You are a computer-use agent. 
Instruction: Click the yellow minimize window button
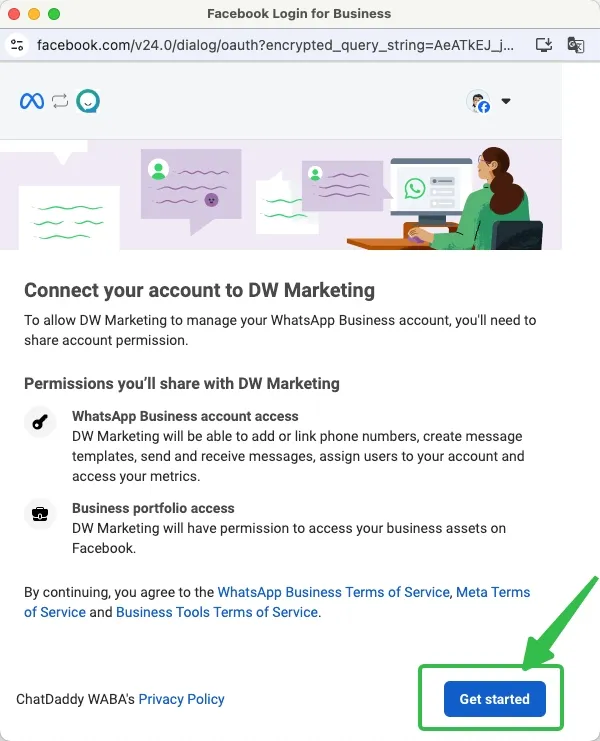pos(34,14)
